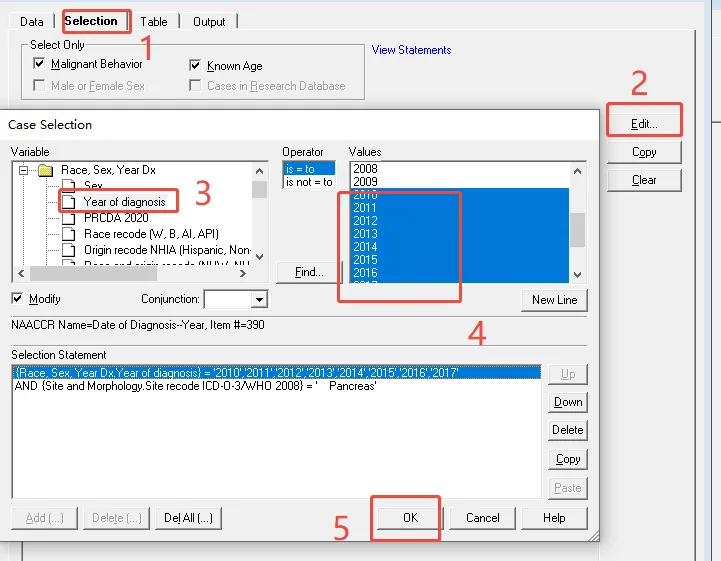Click the New Line button
The width and height of the screenshot is (721, 561).
[554, 300]
